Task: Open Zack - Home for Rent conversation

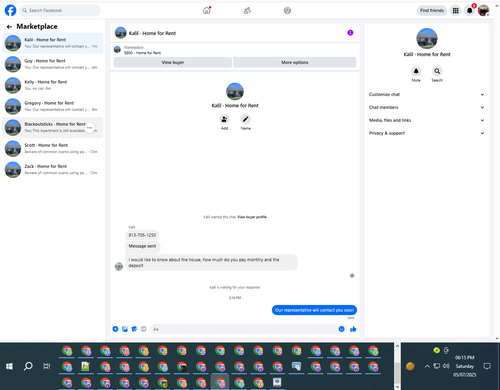Action: pyautogui.click(x=53, y=169)
